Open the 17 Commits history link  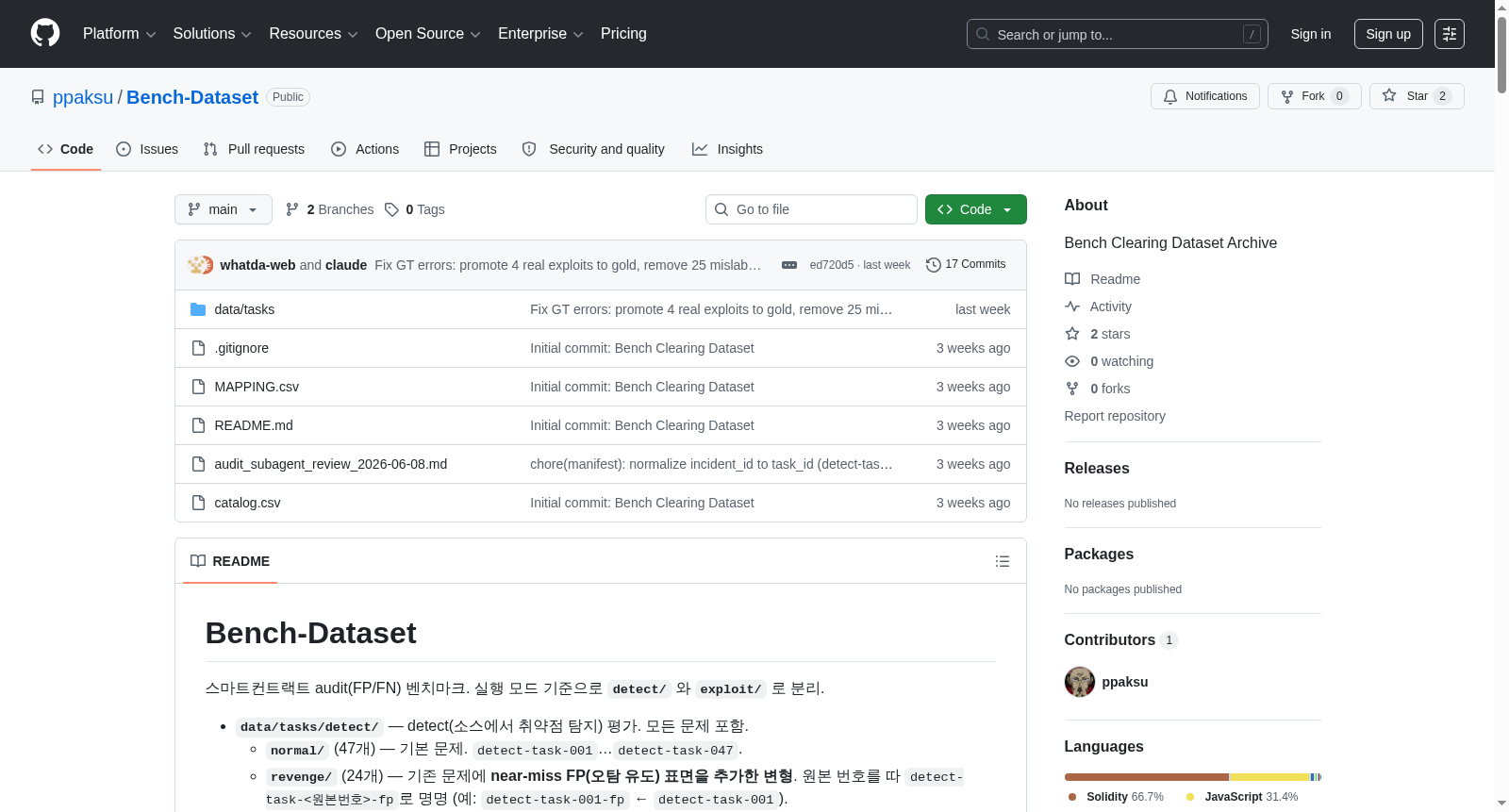point(966,265)
